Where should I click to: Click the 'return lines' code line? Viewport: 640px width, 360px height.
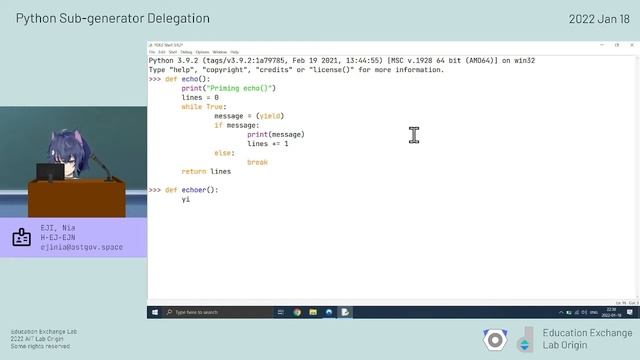[x=206, y=171]
